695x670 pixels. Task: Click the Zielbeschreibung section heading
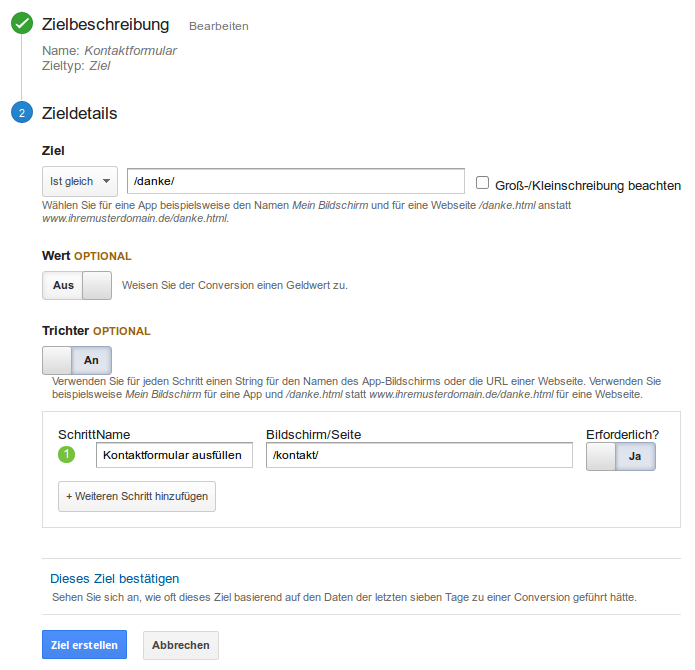pos(105,25)
